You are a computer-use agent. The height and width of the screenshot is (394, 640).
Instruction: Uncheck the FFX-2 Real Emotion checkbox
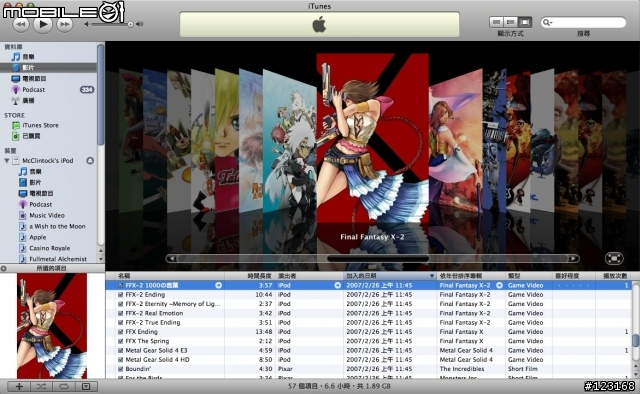point(120,314)
